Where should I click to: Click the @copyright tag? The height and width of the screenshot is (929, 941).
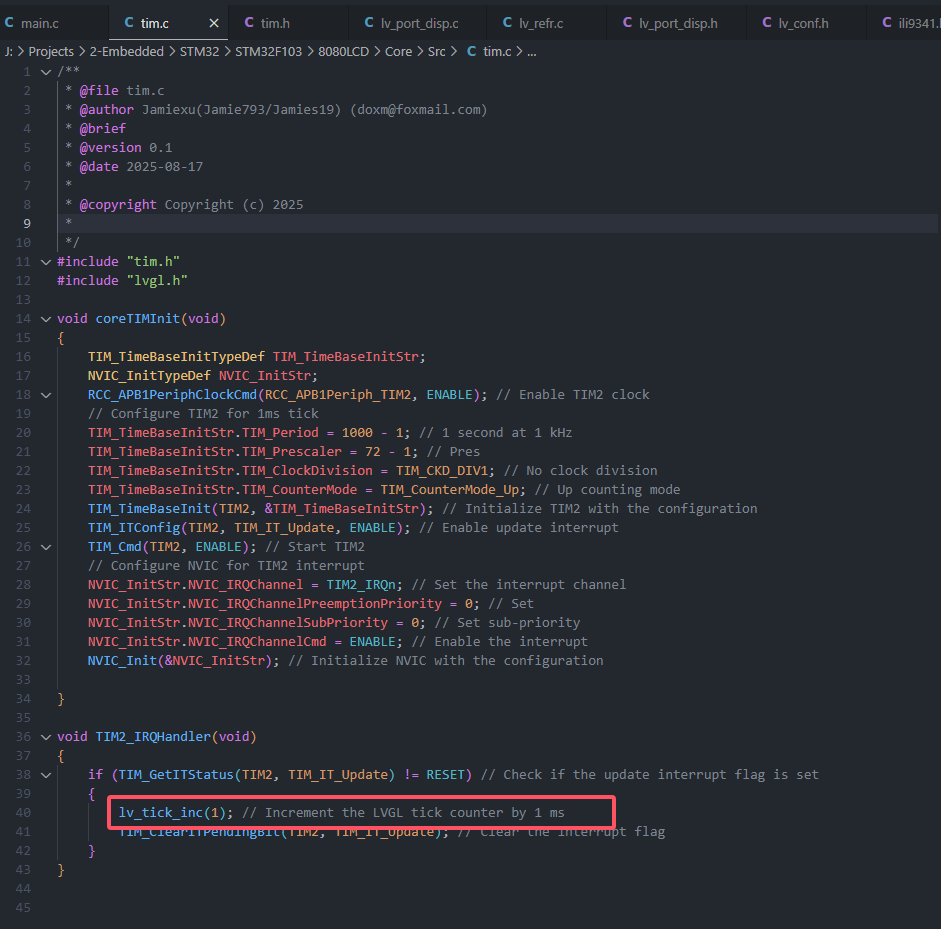click(x=118, y=205)
